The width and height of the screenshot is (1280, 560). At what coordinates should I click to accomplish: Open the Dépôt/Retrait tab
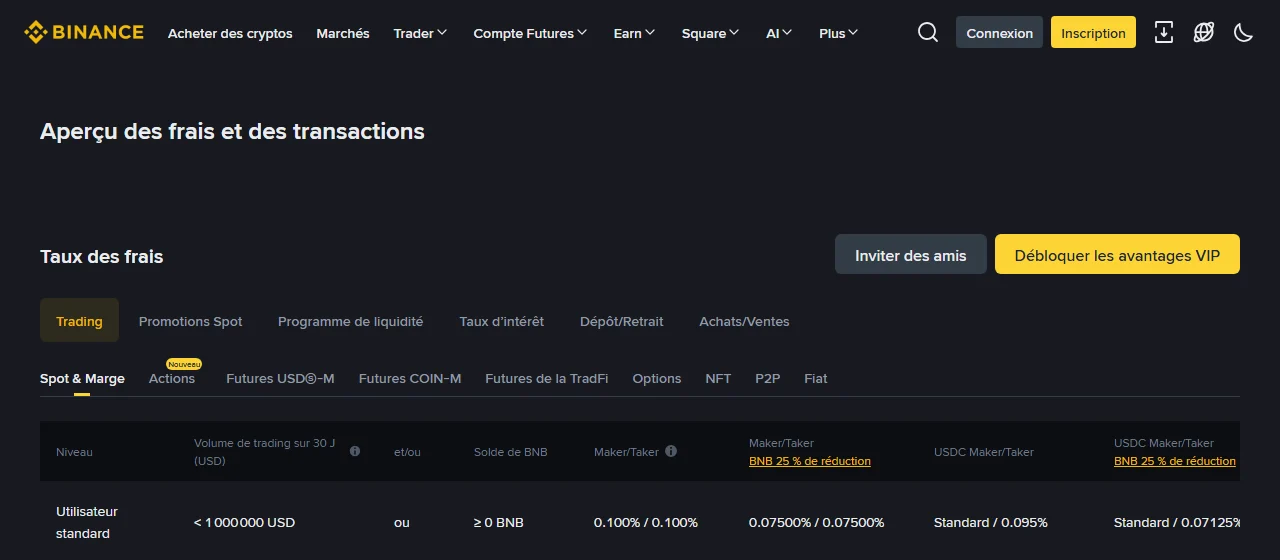coord(621,321)
